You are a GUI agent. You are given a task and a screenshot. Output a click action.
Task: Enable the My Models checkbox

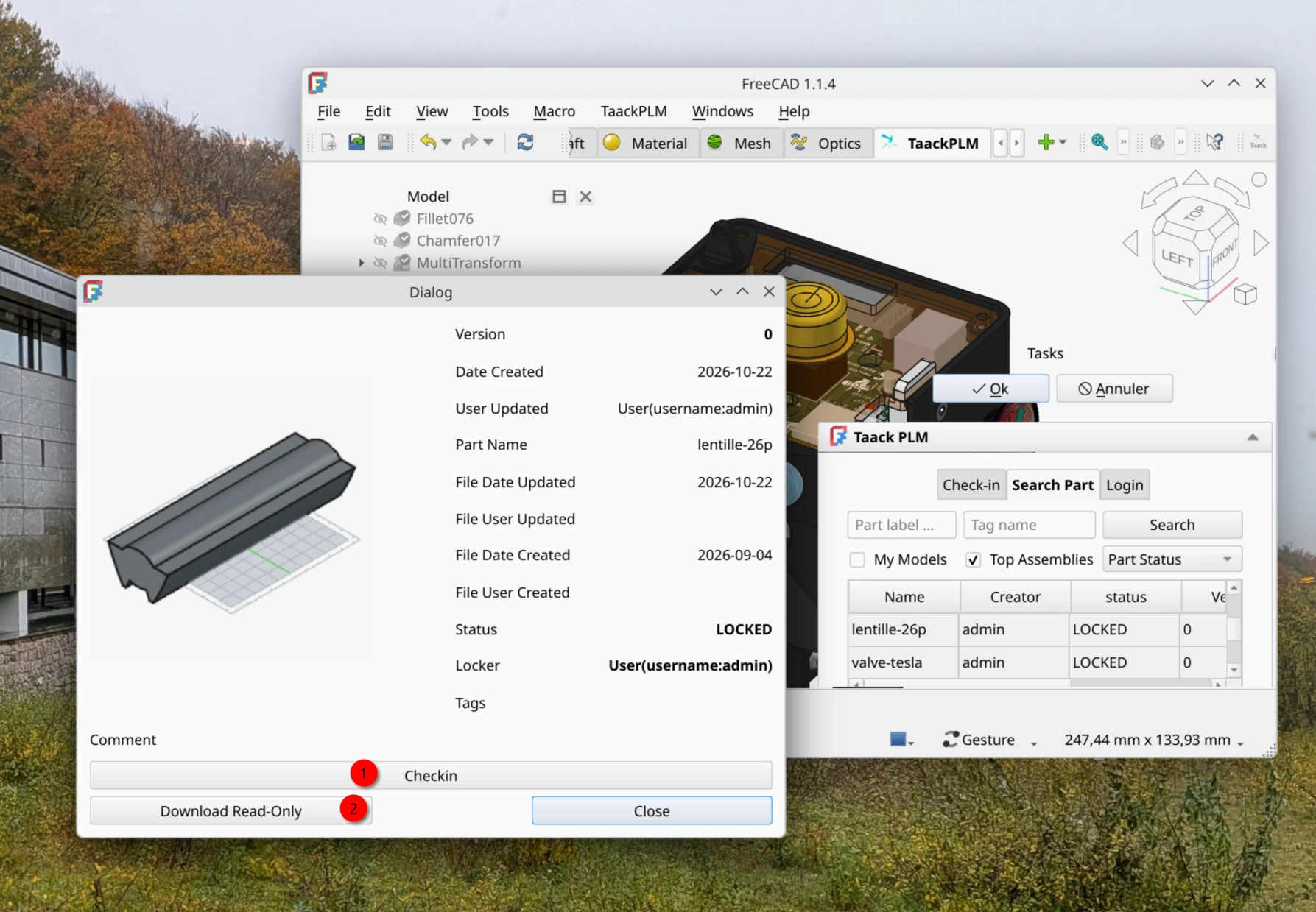(x=857, y=559)
